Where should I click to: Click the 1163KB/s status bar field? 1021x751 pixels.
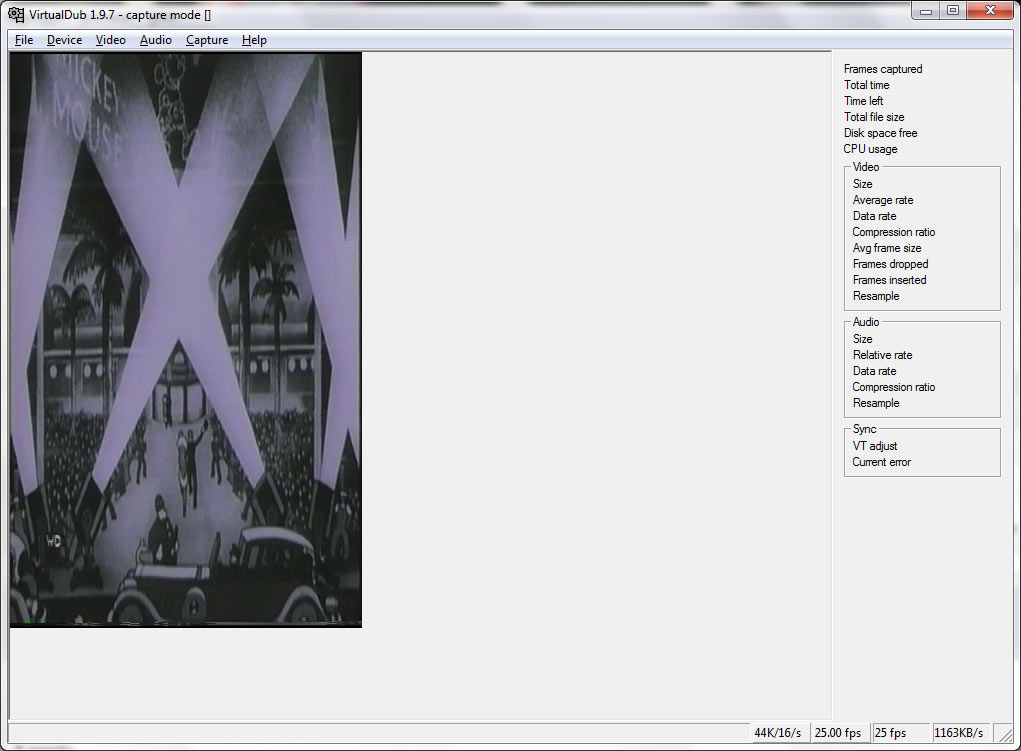[x=960, y=733]
